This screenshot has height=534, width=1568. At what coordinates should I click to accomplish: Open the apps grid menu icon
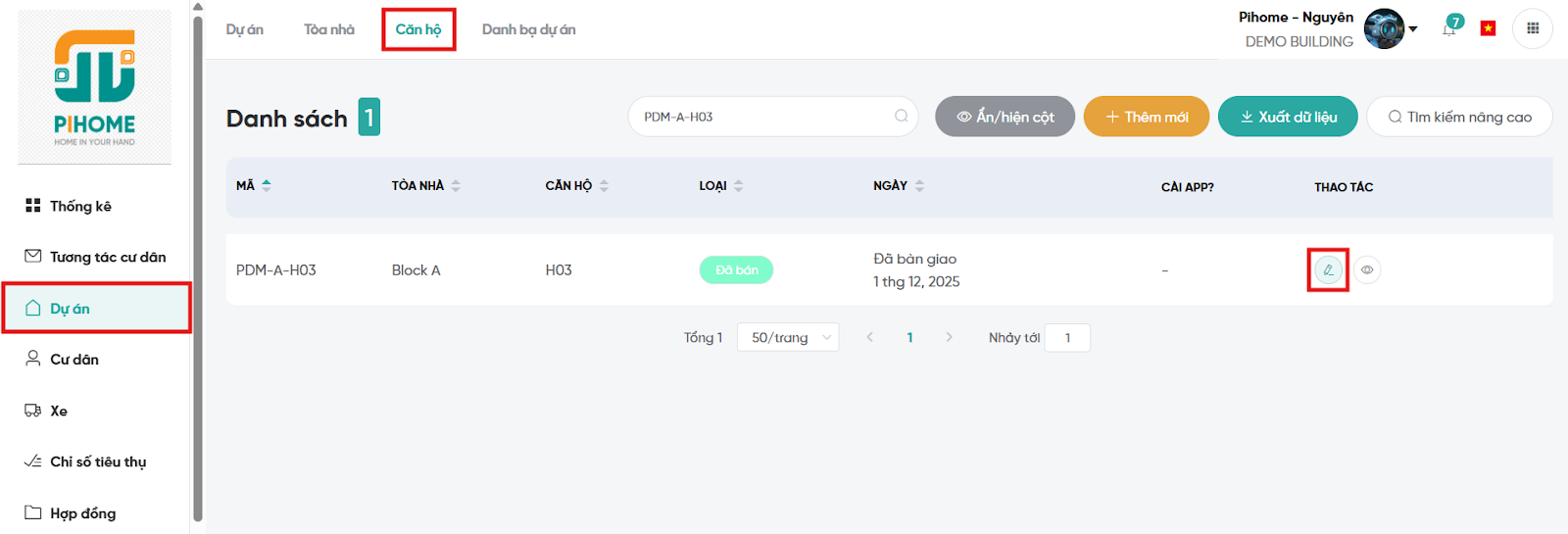pyautogui.click(x=1533, y=28)
